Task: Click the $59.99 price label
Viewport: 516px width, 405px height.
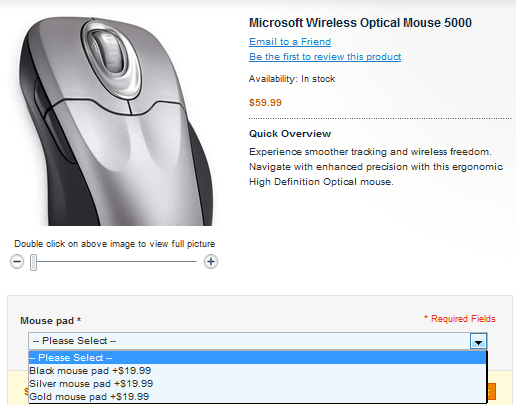Action: (x=265, y=102)
